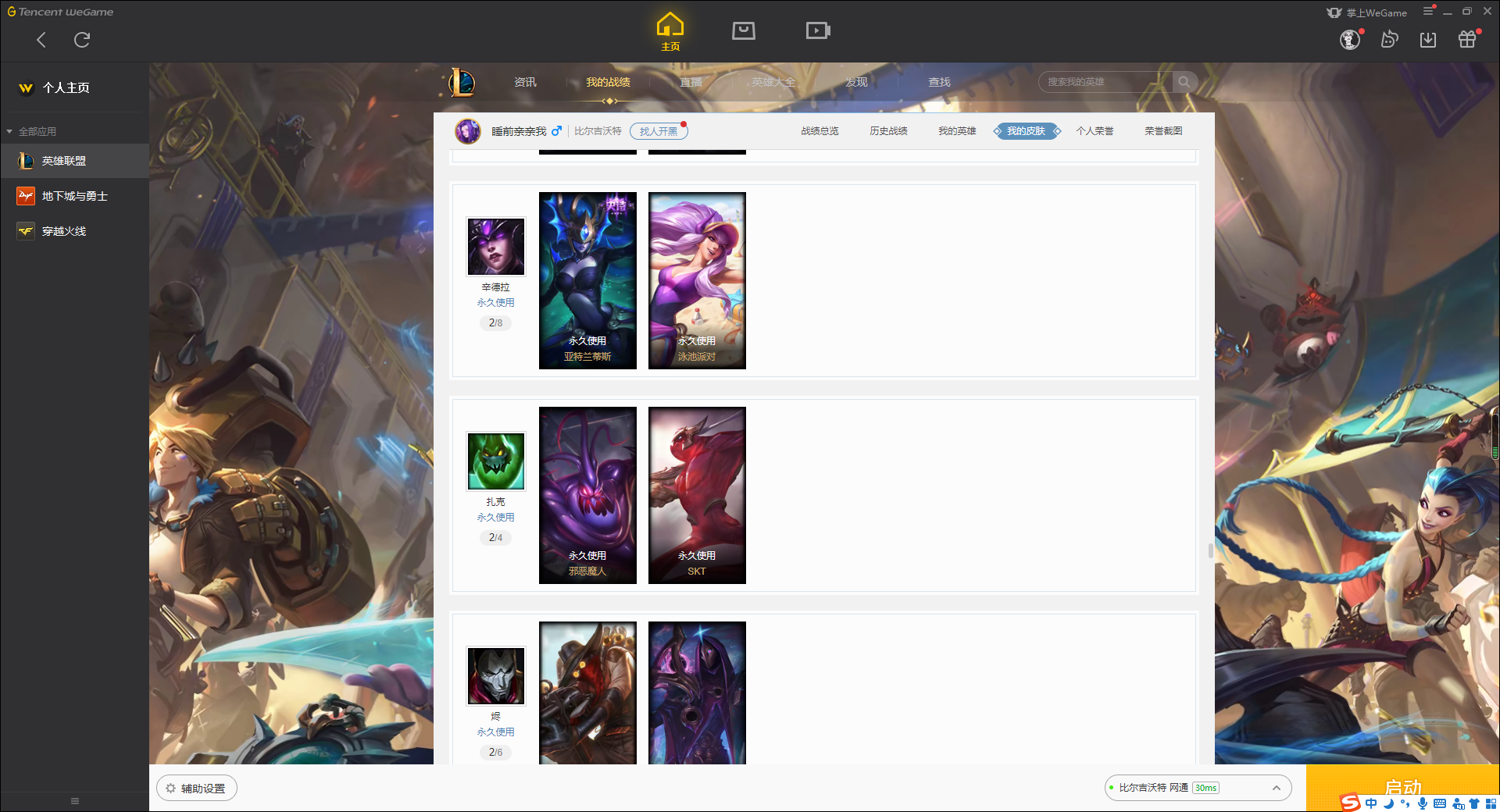Image resolution: width=1500 pixels, height=812 pixels.
Task: Click the 2/8 skin count badge
Action: click(x=495, y=322)
